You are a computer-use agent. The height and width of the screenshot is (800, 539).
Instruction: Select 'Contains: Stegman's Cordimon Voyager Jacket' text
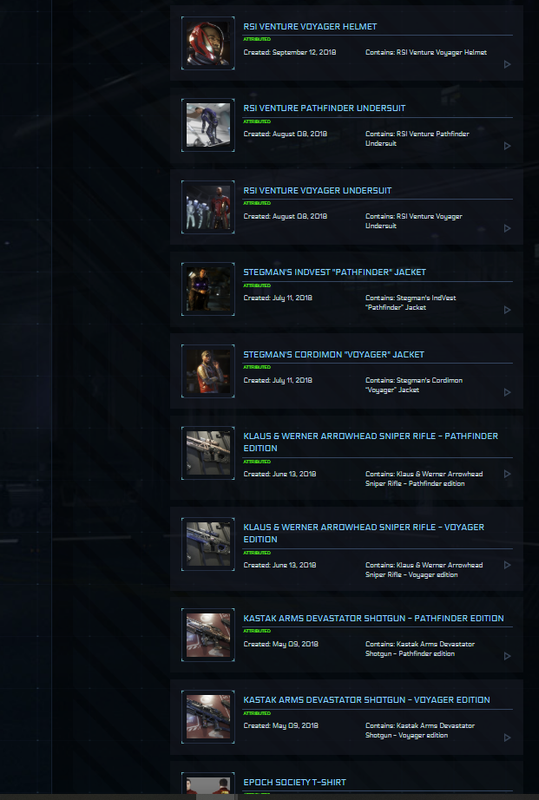pyautogui.click(x=414, y=385)
